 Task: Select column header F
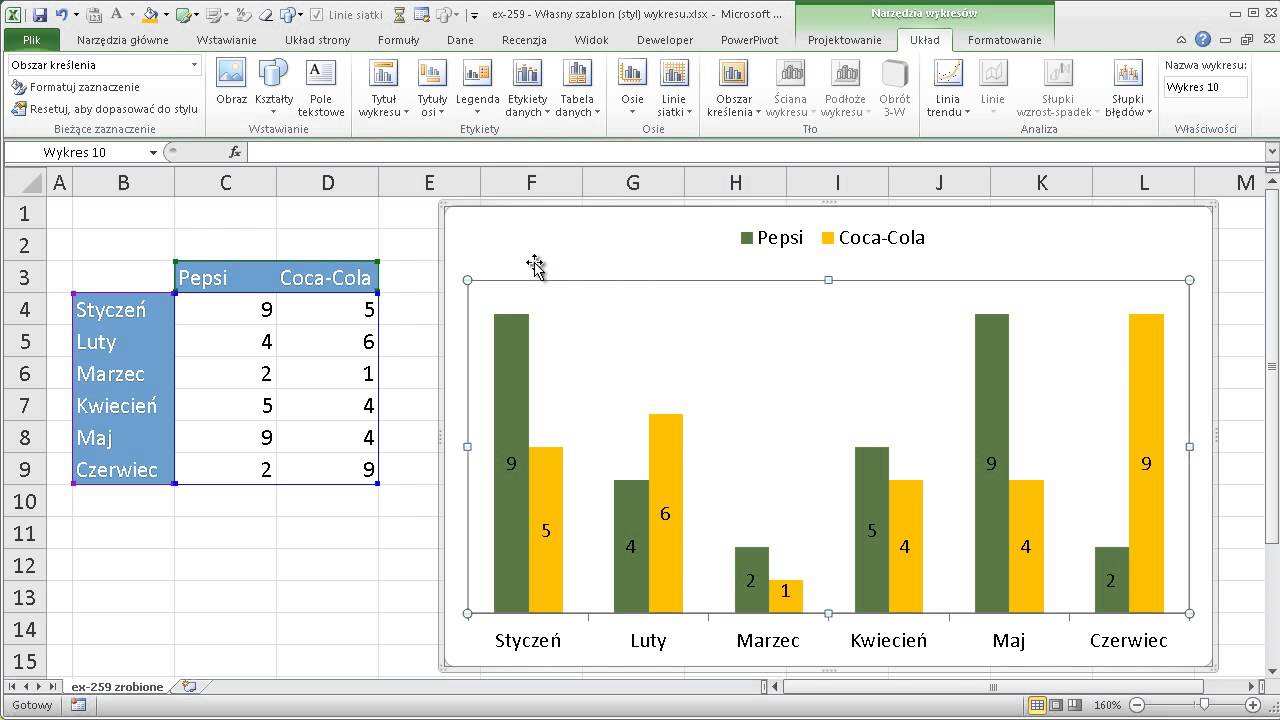[531, 182]
